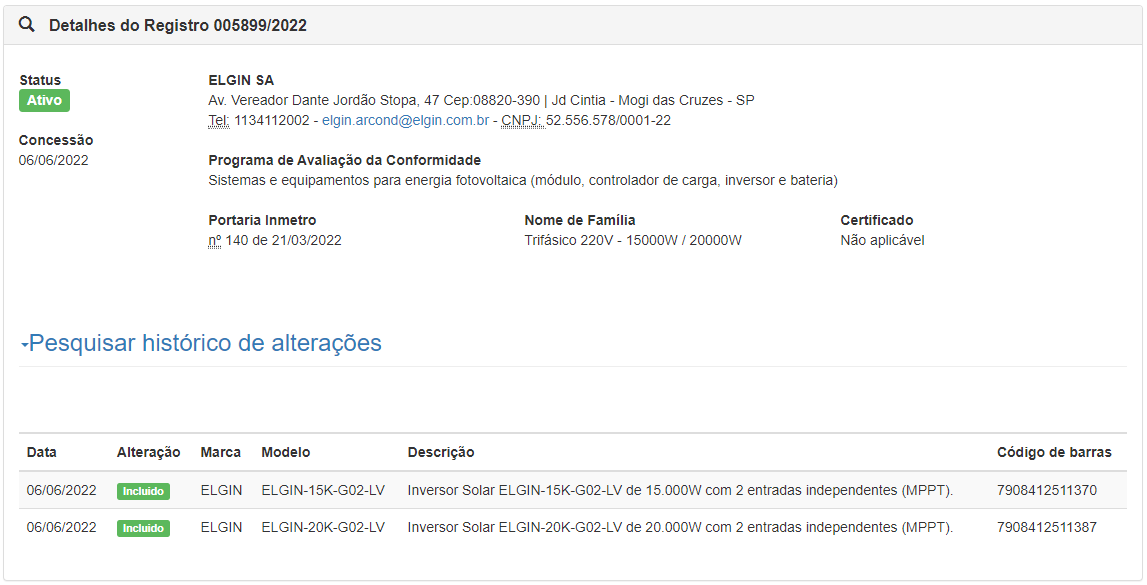1147x585 pixels.
Task: Click the Nome de Família label
Action: point(580,220)
